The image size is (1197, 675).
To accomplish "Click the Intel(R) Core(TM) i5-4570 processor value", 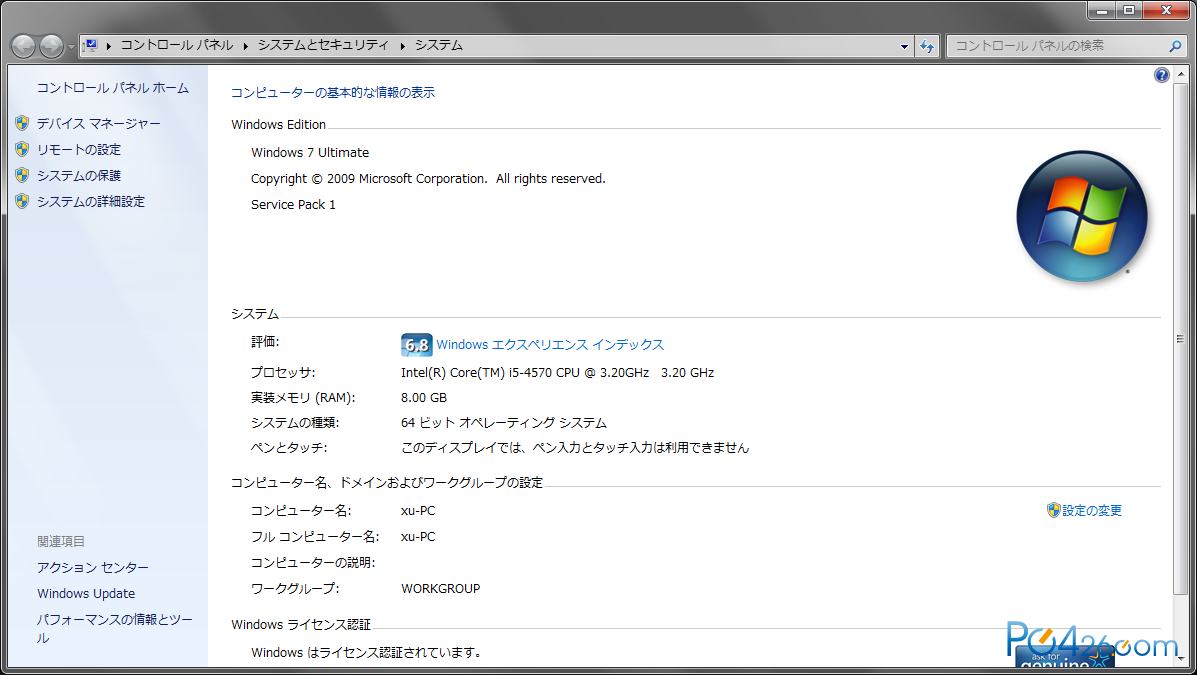I will point(557,373).
